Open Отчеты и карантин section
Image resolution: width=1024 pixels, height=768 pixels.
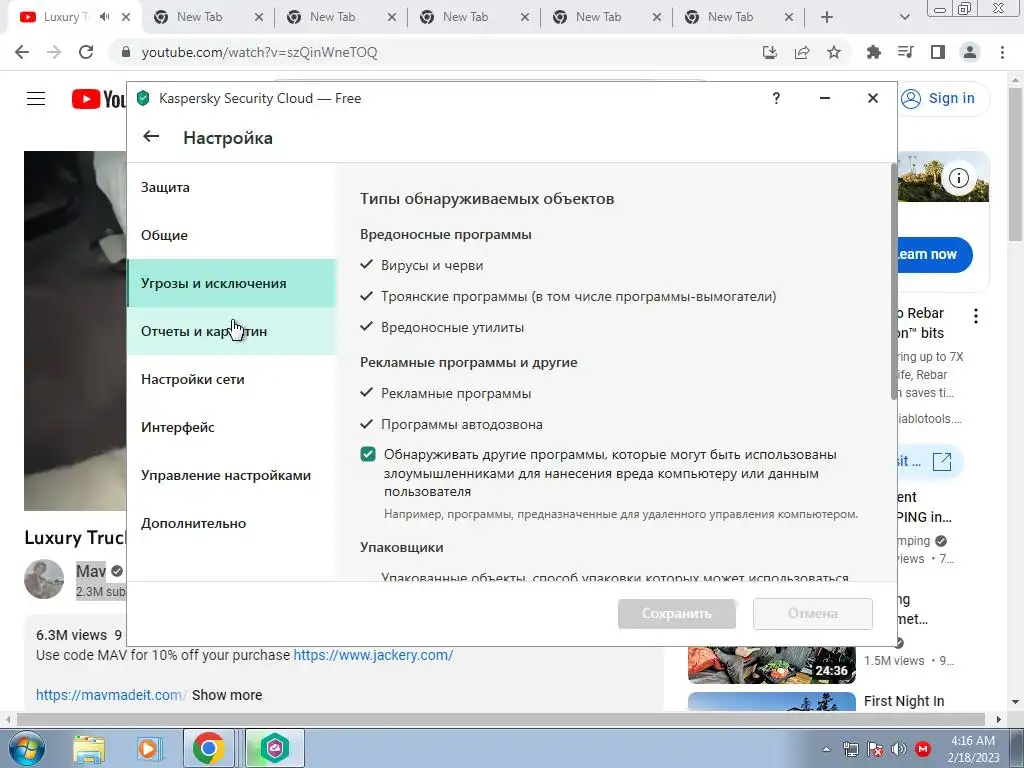pos(232,331)
